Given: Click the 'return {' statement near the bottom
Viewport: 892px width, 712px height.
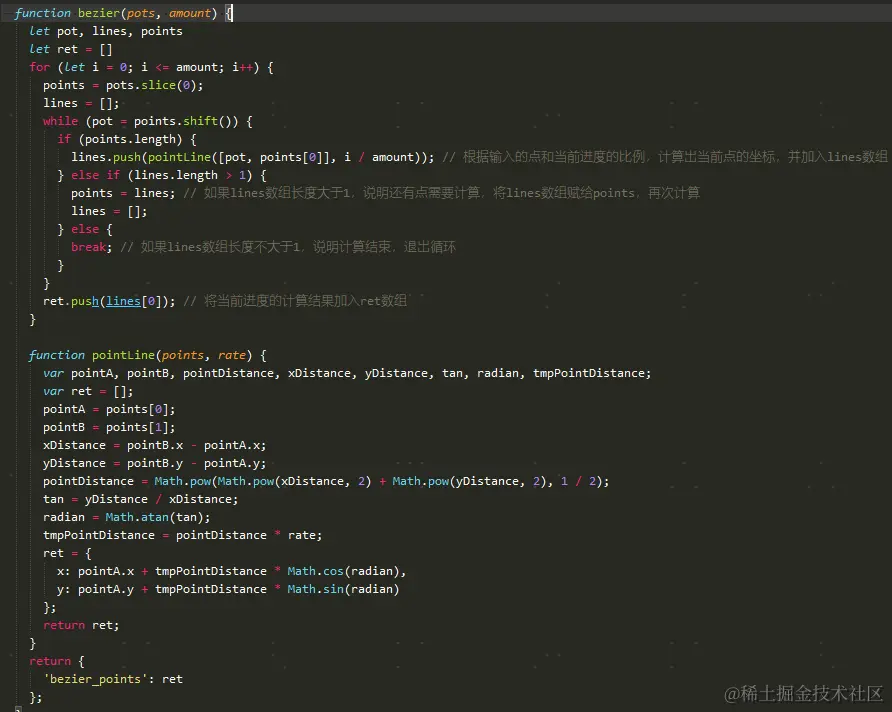Looking at the screenshot, I should click(x=57, y=661).
